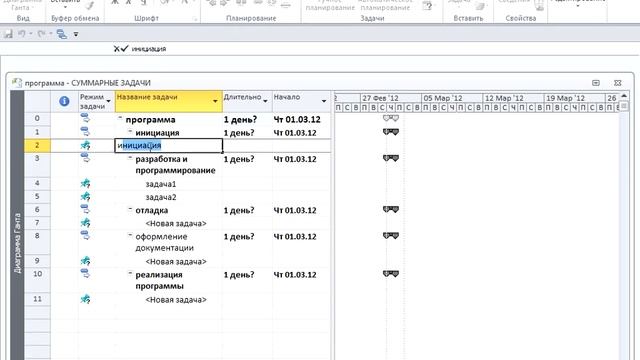Click the task mode icon for row 0 'программа'

85,118
